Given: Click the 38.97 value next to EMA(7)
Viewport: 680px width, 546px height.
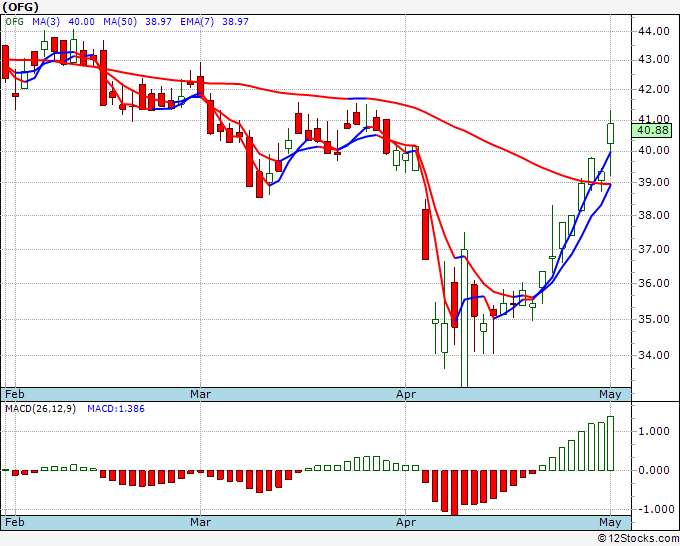Looking at the screenshot, I should [x=235, y=21].
